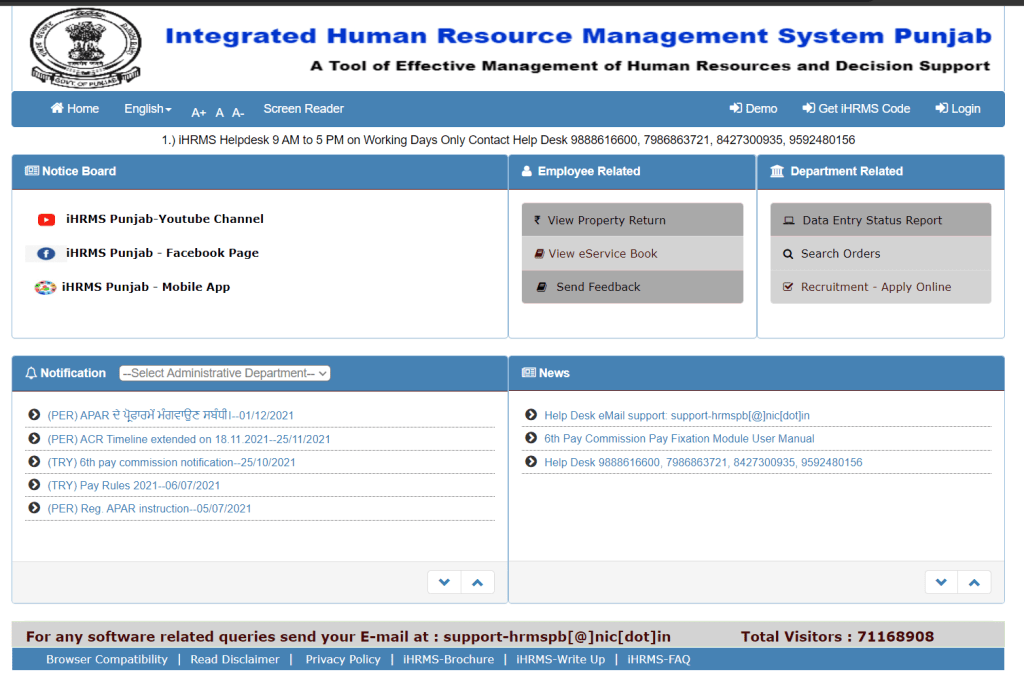The image size is (1024, 698).
Task: Increase font size with A+
Action: coord(199,113)
